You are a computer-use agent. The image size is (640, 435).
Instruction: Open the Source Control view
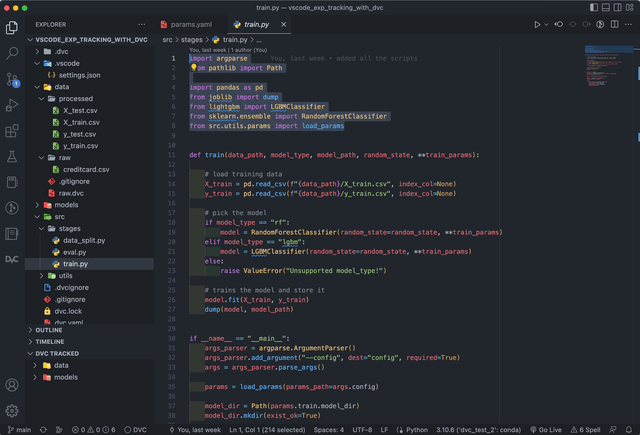point(12,79)
